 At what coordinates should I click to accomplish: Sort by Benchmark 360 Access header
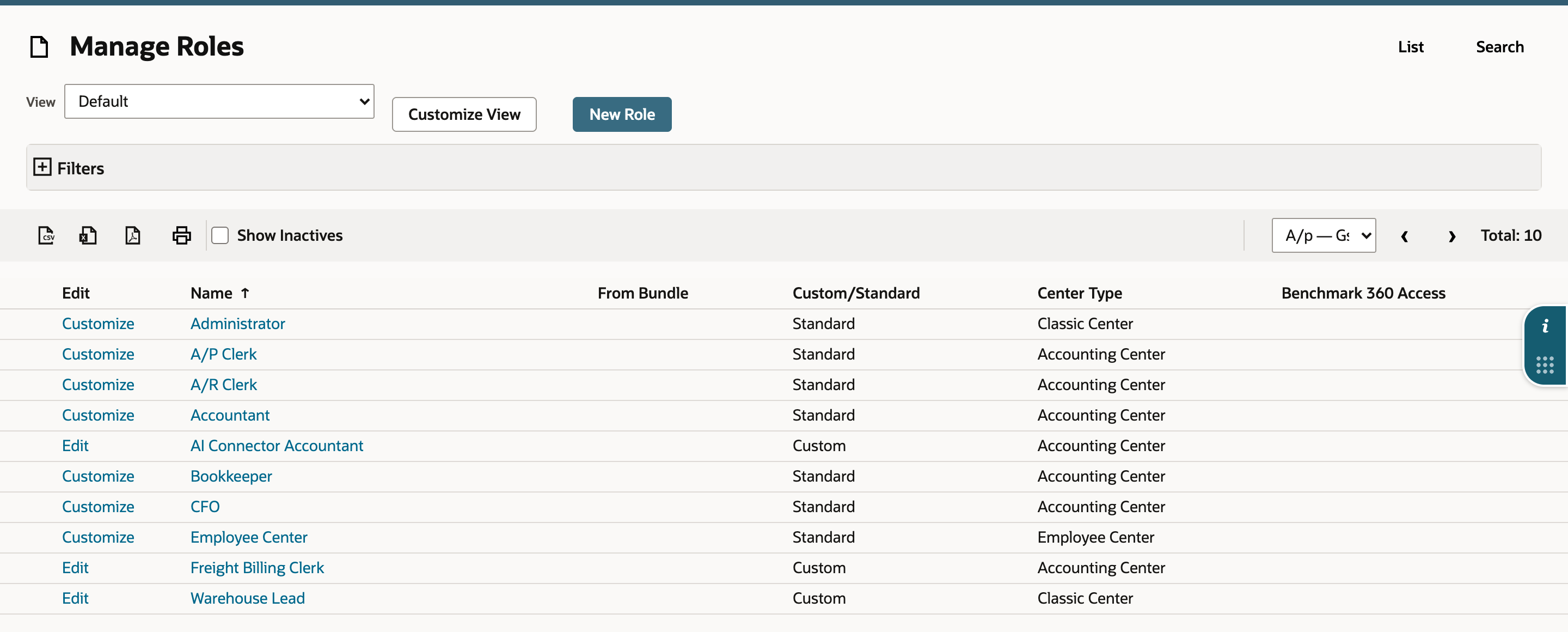(x=1363, y=294)
